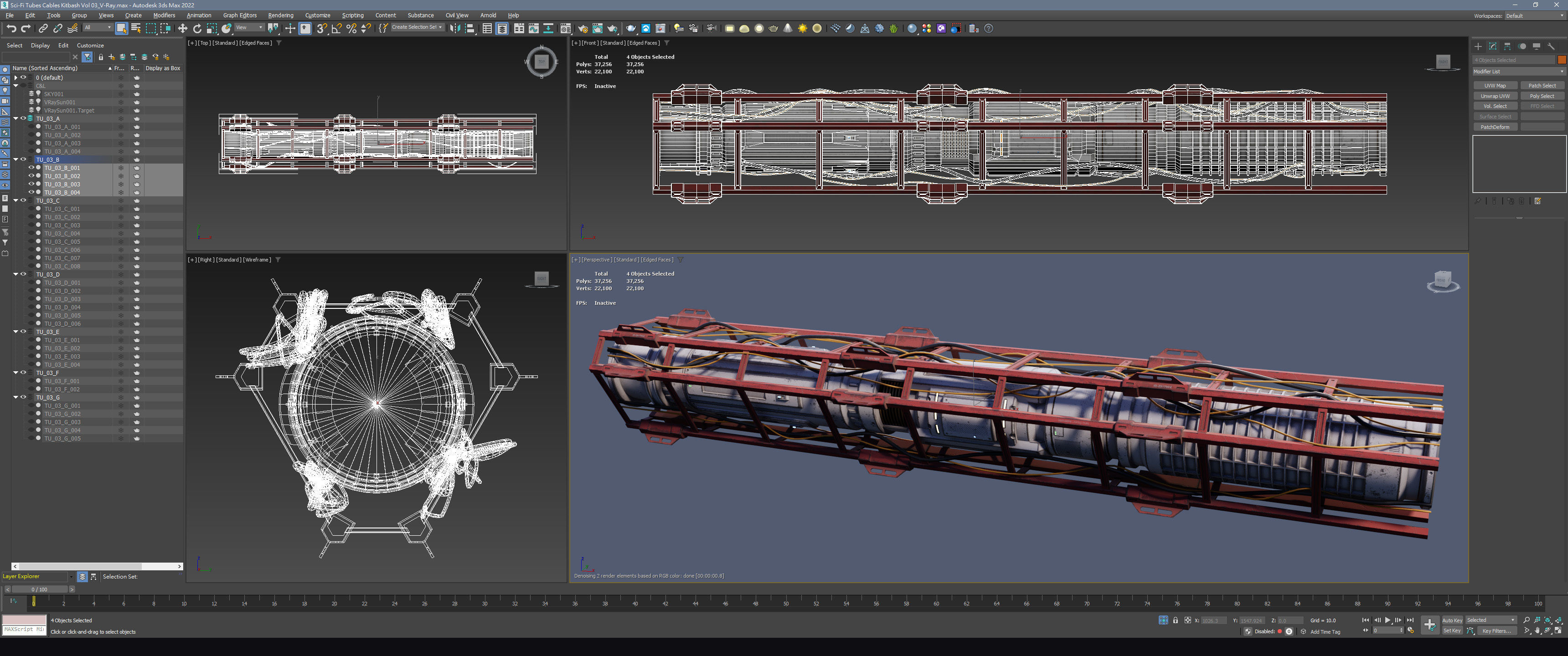
Task: Click the PatchDeform modifier button
Action: pyautogui.click(x=1495, y=127)
